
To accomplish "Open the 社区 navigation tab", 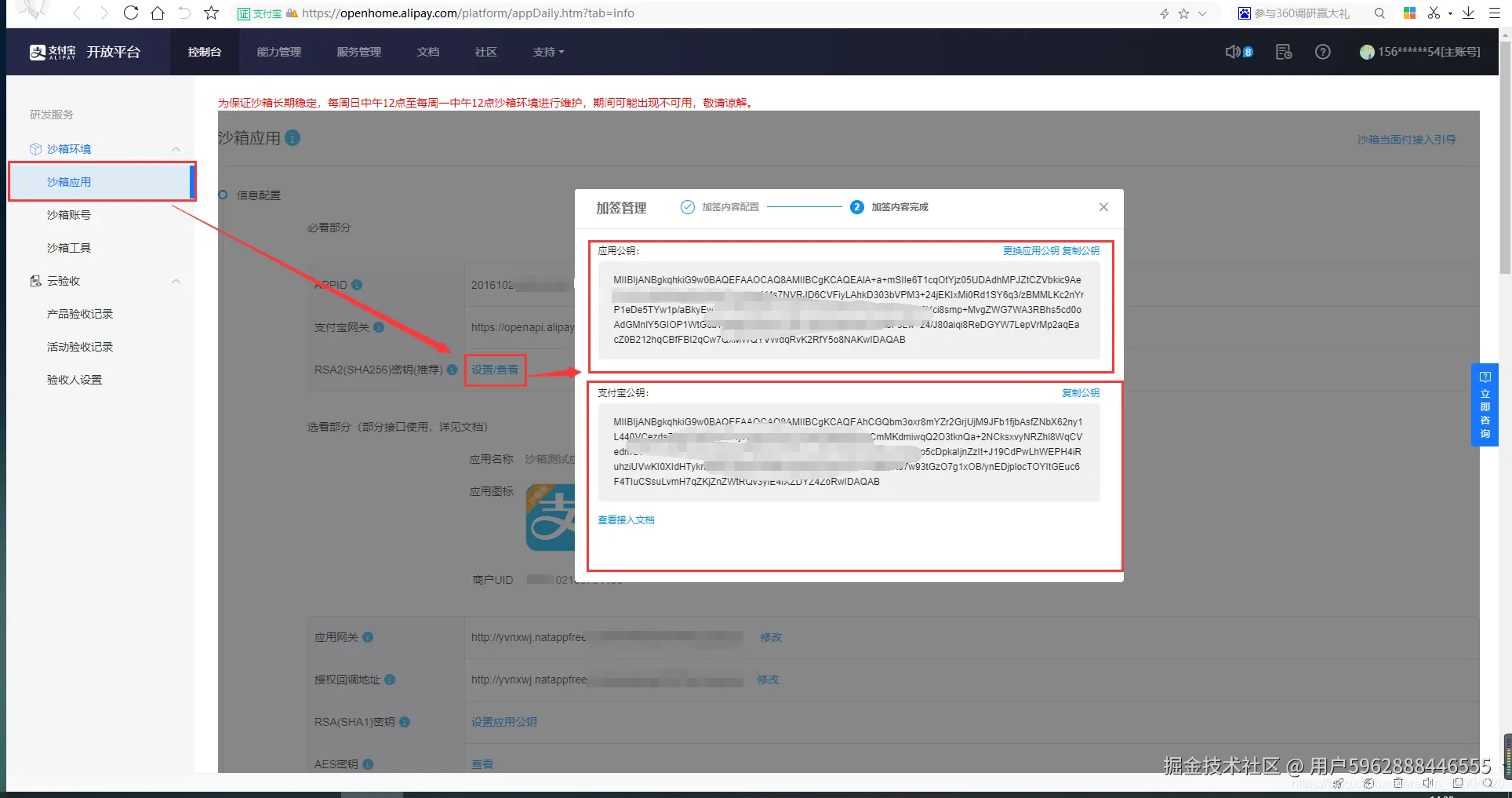I will (486, 52).
